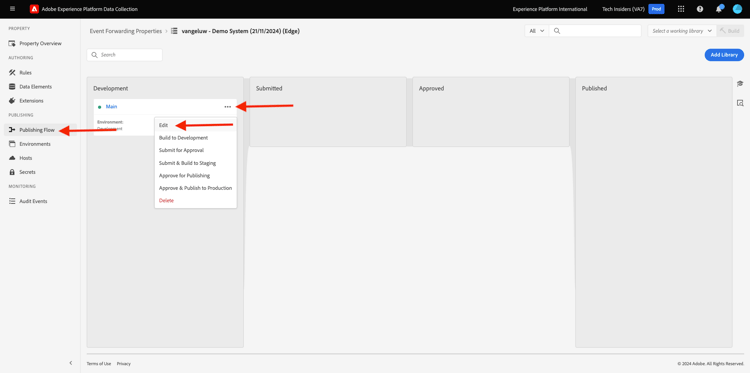The height and width of the screenshot is (373, 750).
Task: Click the top search input field
Action: 595,31
